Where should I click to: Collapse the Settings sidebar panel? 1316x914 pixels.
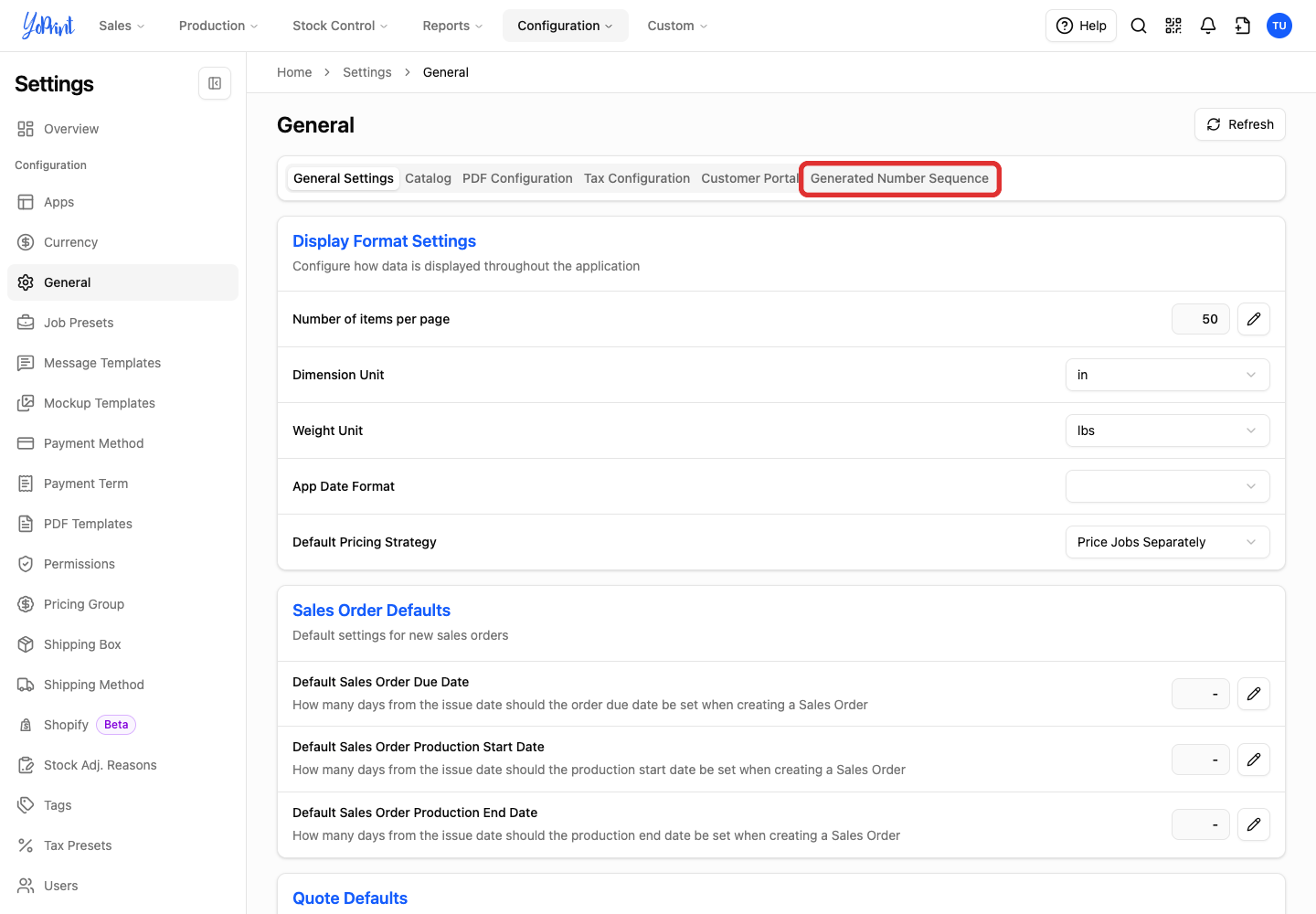215,83
